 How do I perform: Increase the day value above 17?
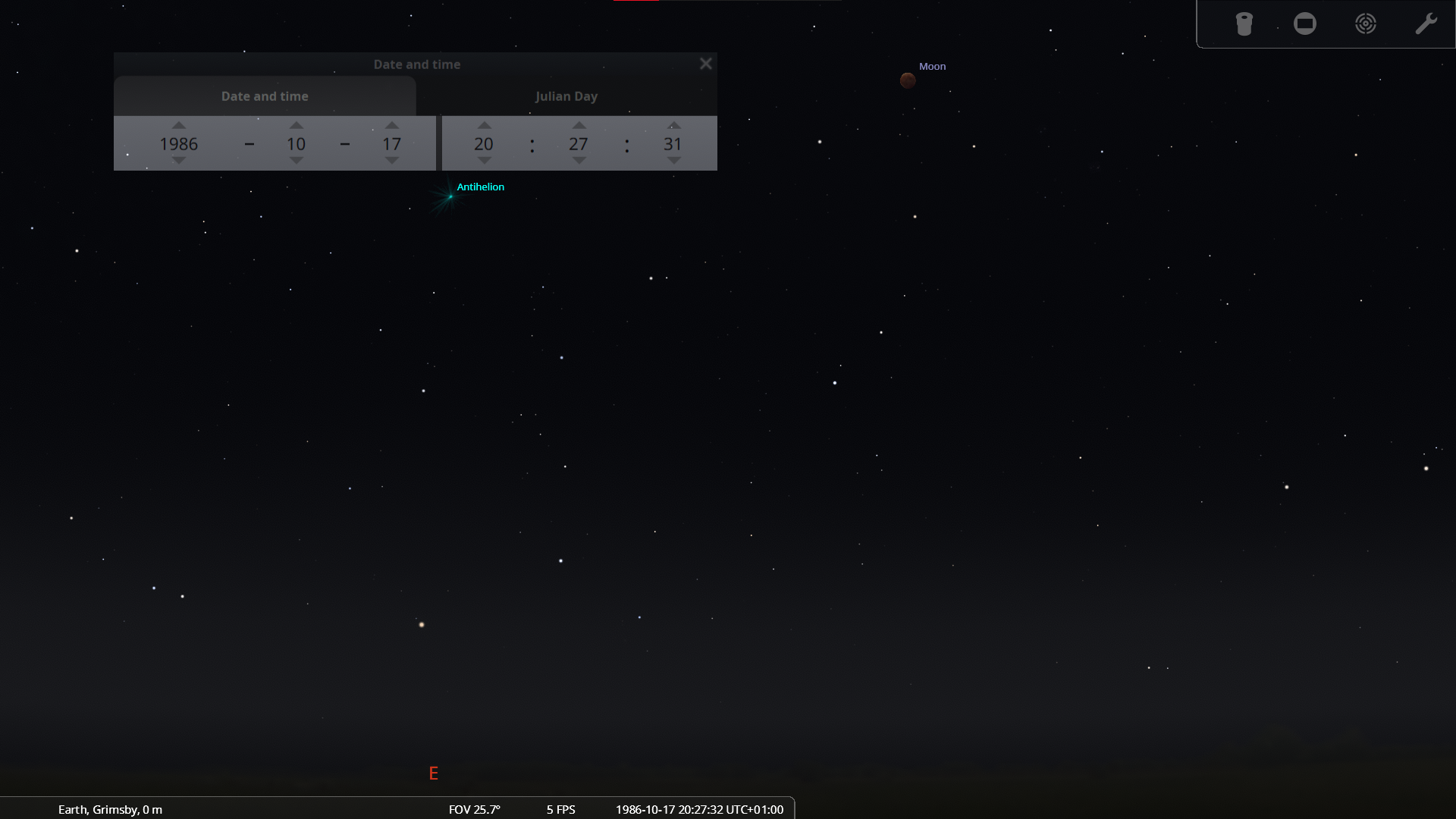point(391,125)
